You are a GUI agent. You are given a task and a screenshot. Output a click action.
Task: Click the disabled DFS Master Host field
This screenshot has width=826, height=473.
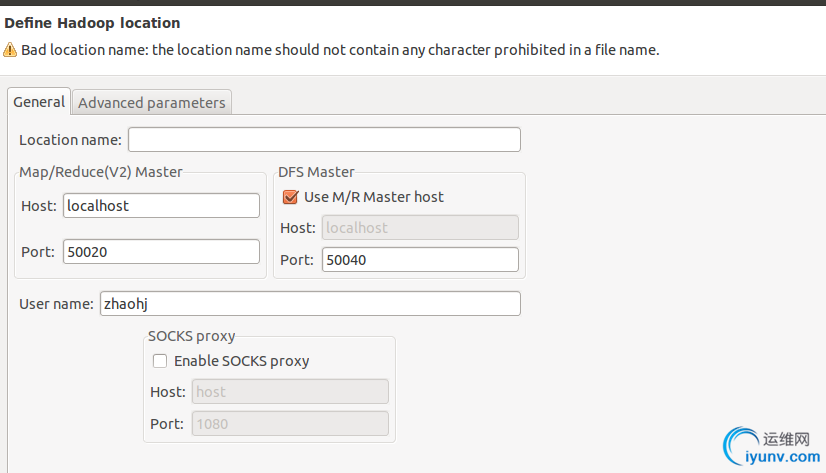point(420,228)
